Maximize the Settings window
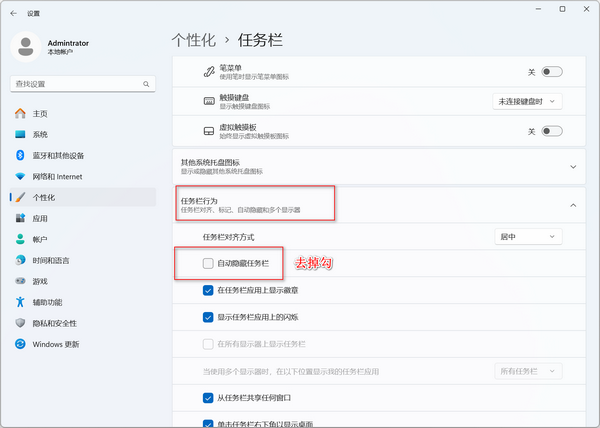The image size is (600, 428). click(562, 9)
